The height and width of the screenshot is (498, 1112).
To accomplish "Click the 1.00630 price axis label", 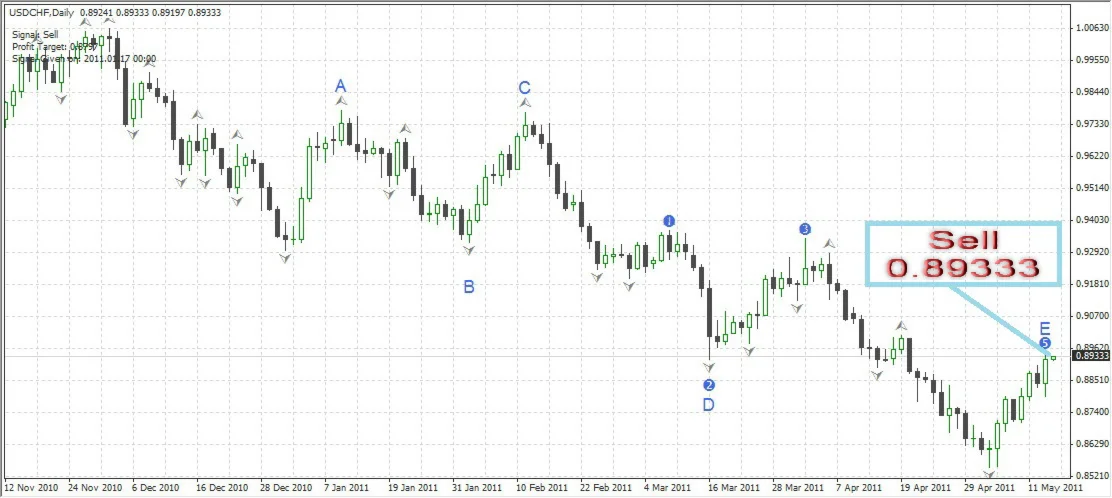I will point(1092,28).
